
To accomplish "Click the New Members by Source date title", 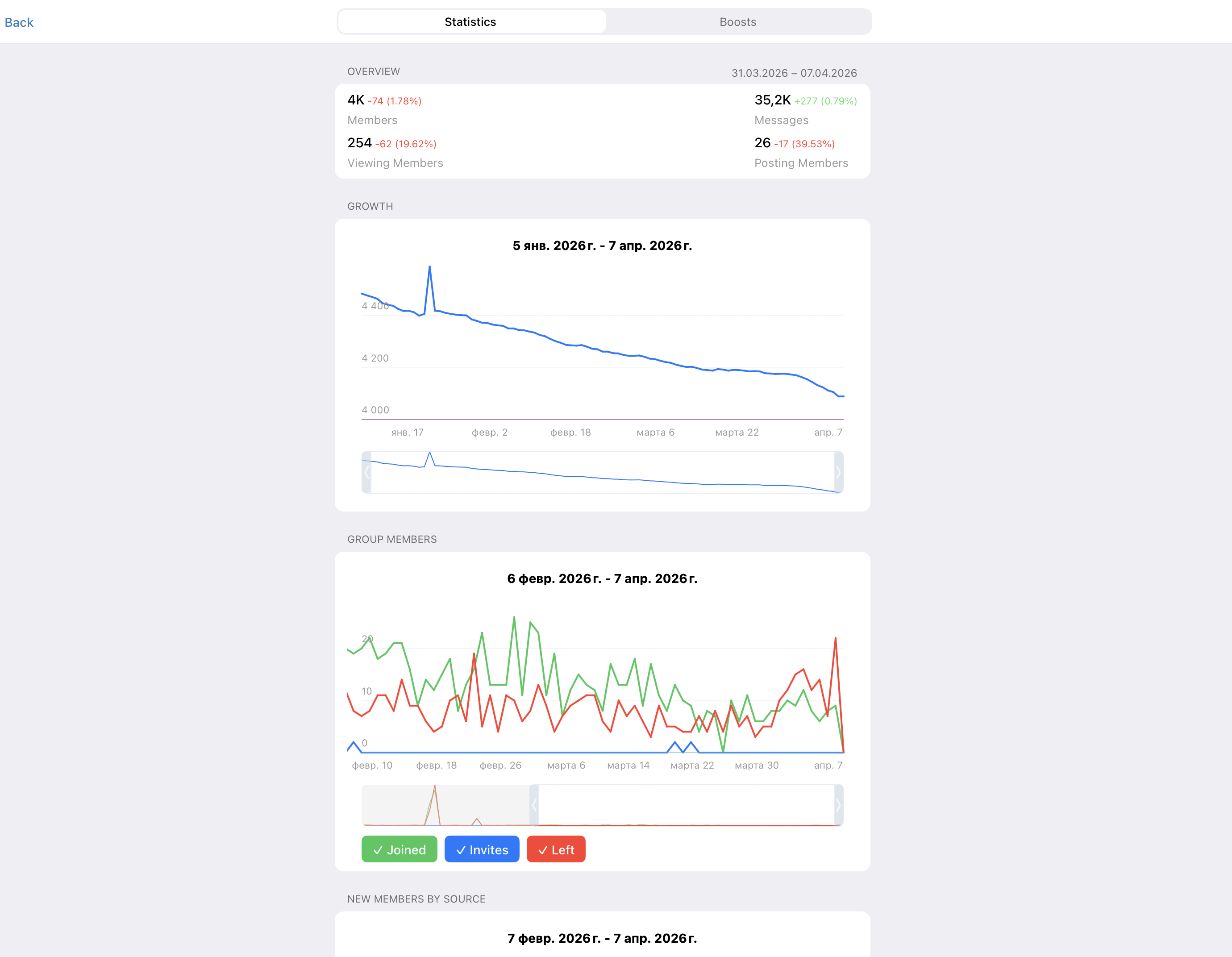I will (602, 938).
